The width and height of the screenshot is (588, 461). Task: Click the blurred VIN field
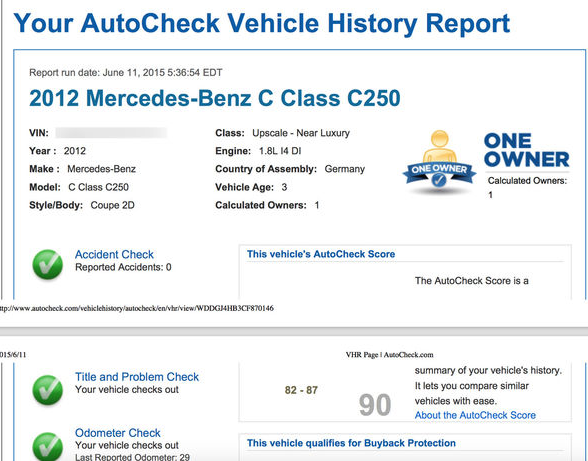pyautogui.click(x=111, y=133)
